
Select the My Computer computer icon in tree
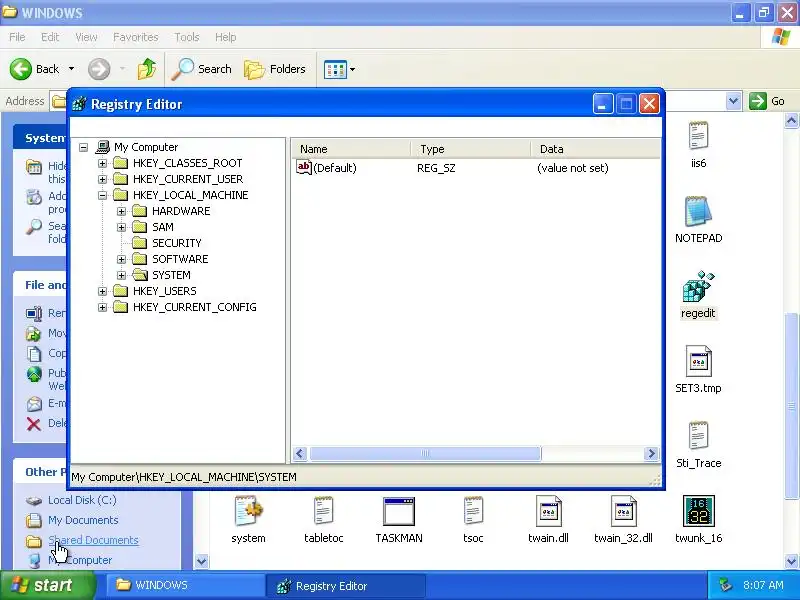103,147
